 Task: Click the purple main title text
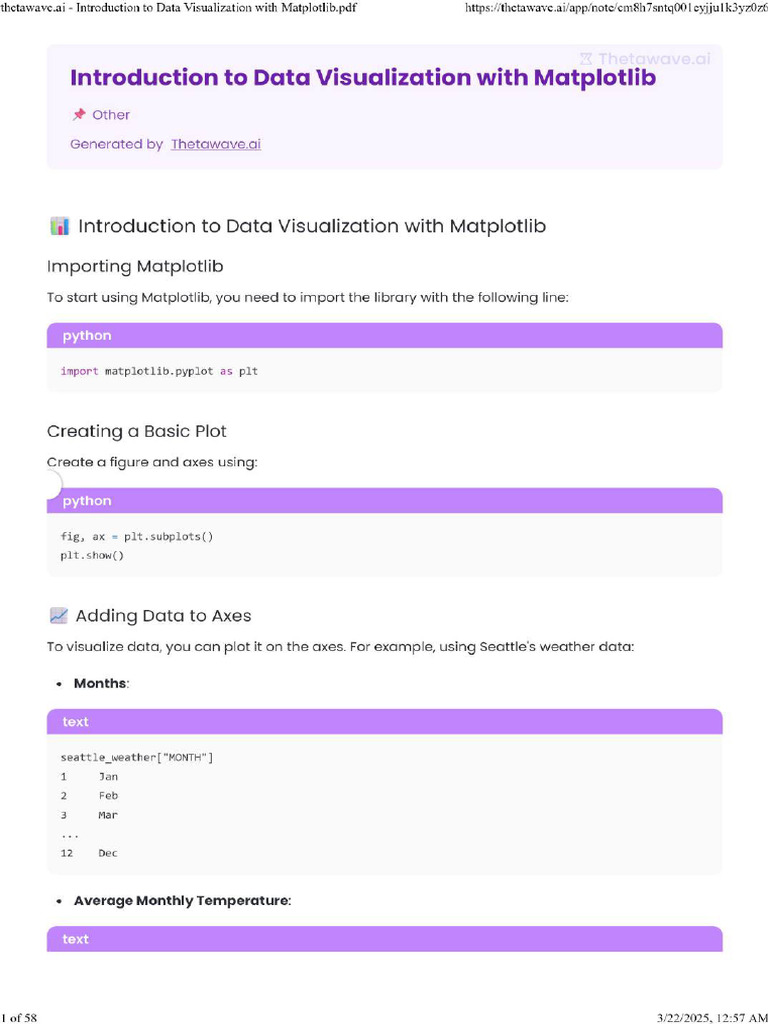coord(363,77)
